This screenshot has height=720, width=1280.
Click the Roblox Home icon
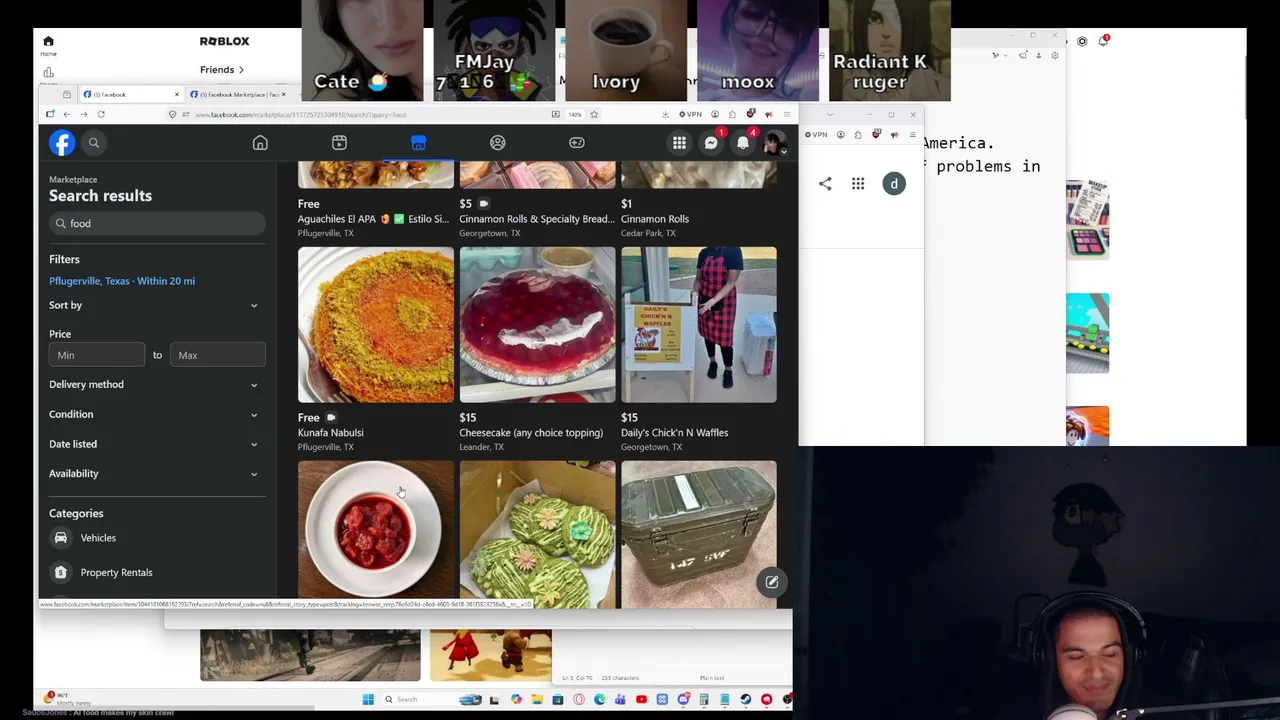tap(48, 41)
